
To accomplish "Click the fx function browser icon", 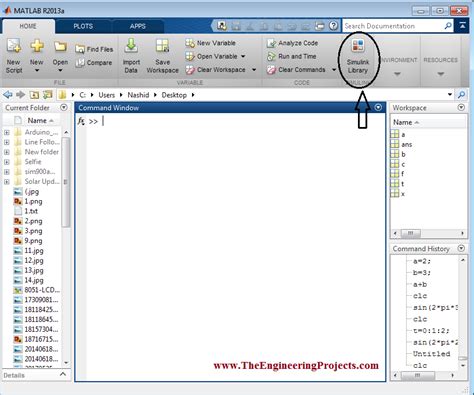I will (x=81, y=121).
